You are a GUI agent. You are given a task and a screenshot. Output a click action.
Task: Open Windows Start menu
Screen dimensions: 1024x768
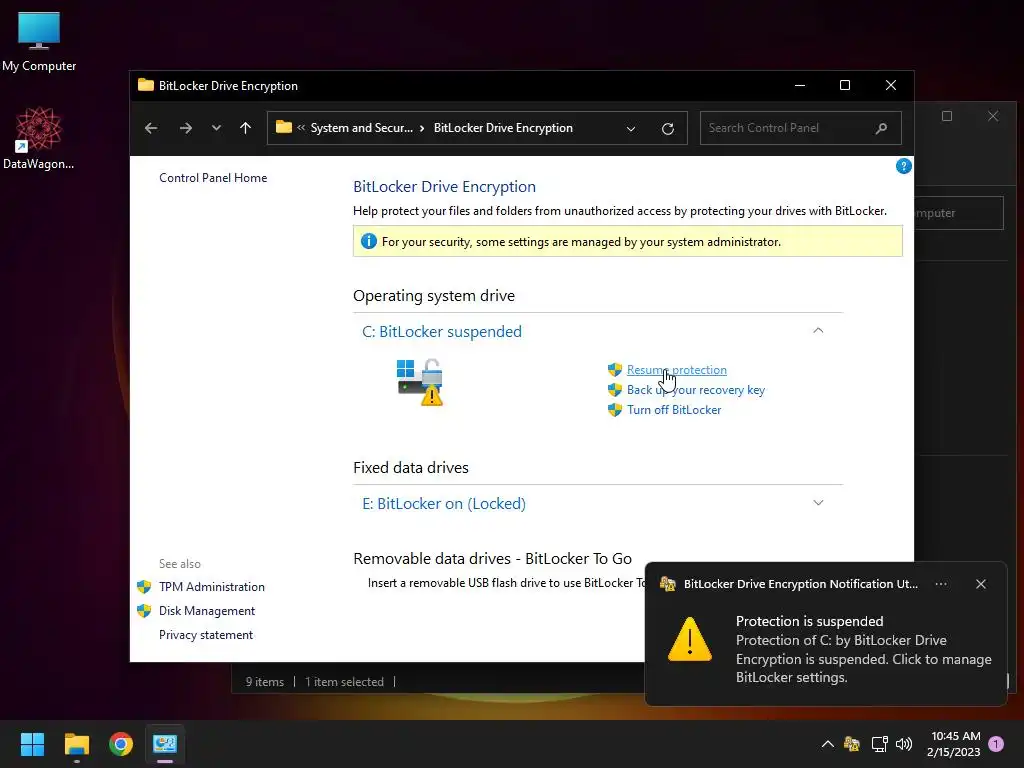32,744
